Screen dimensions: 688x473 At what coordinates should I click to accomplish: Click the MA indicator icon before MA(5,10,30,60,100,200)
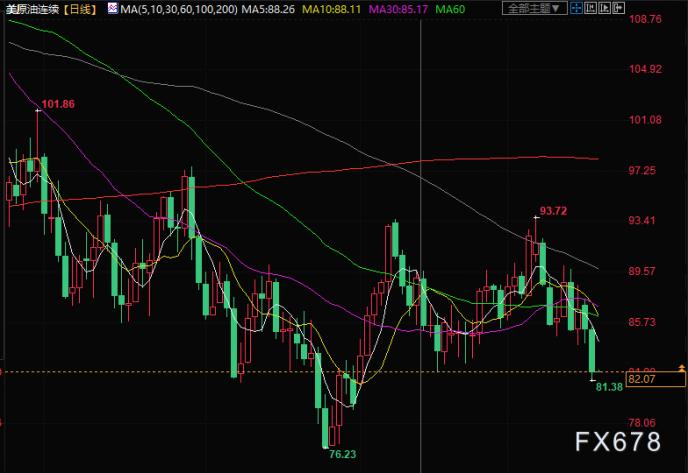coord(113,8)
